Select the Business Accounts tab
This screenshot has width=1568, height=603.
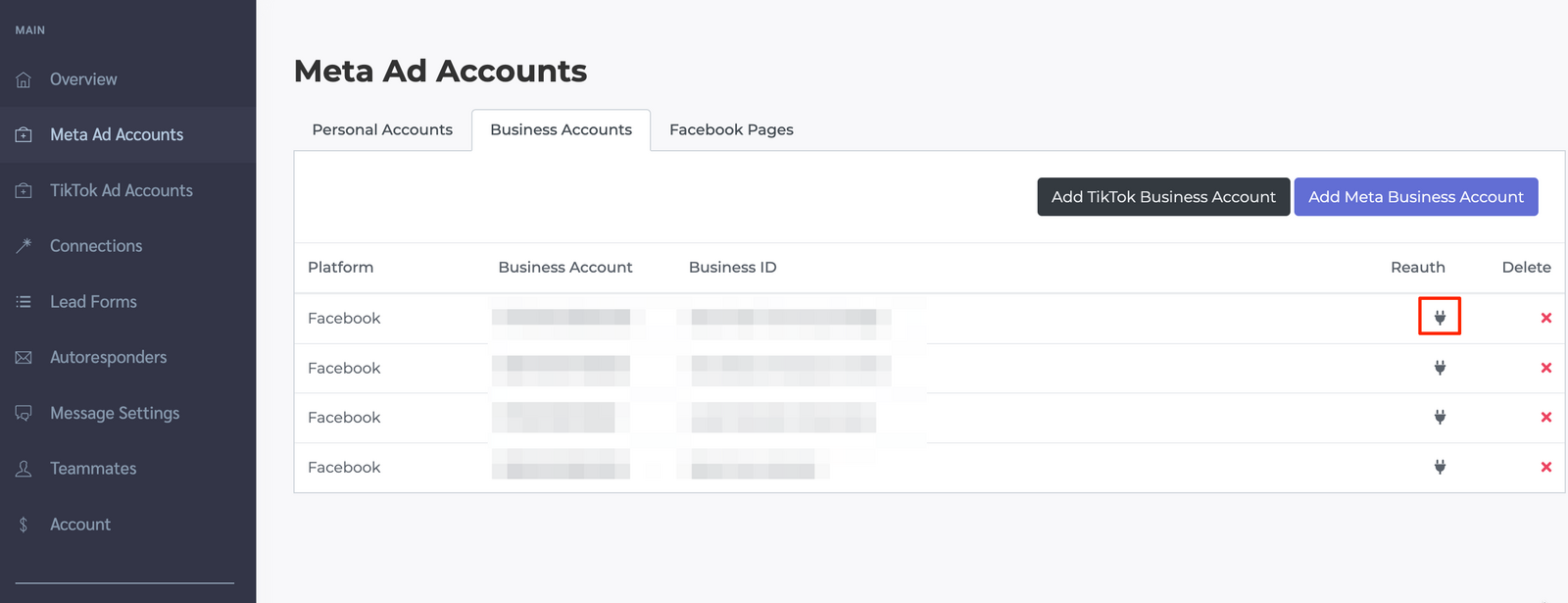(x=561, y=129)
